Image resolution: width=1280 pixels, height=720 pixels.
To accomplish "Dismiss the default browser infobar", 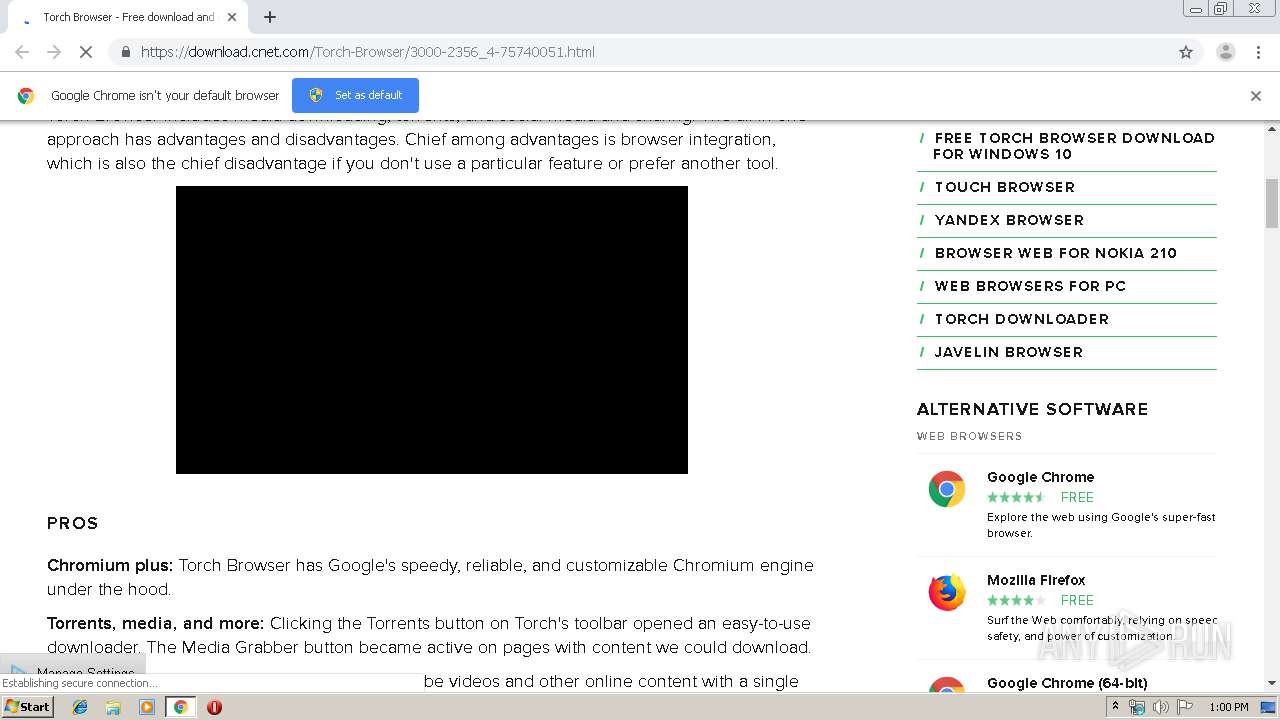I will [x=1256, y=96].
